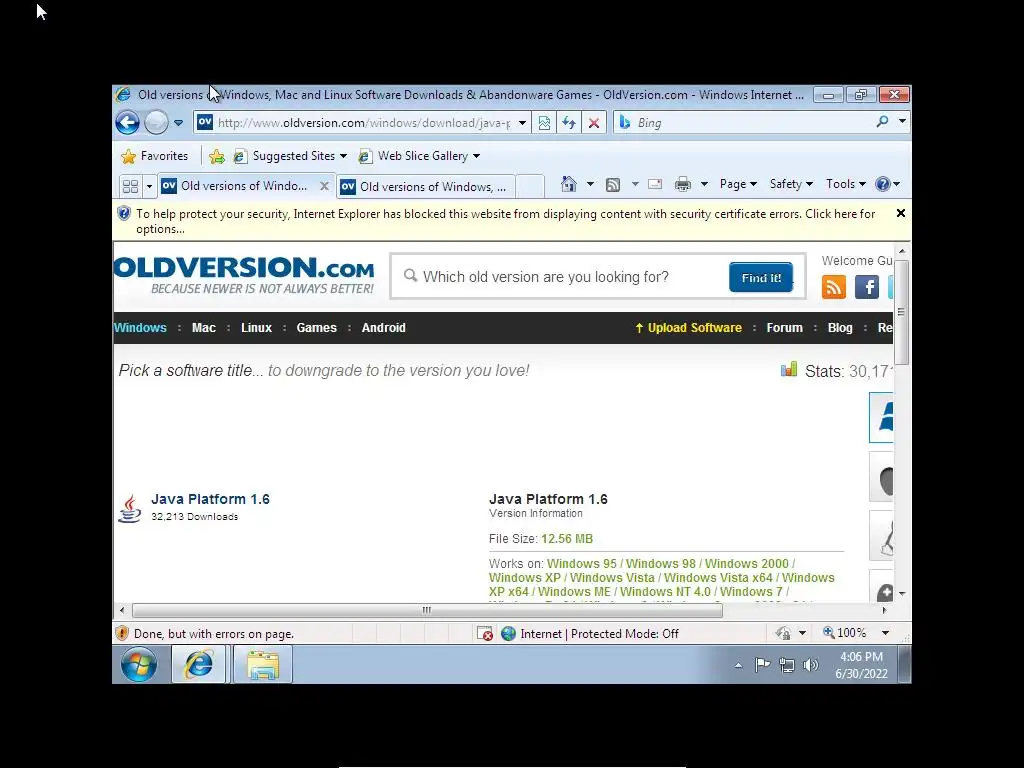Open the Forum link
The height and width of the screenshot is (768, 1024).
[x=784, y=328]
